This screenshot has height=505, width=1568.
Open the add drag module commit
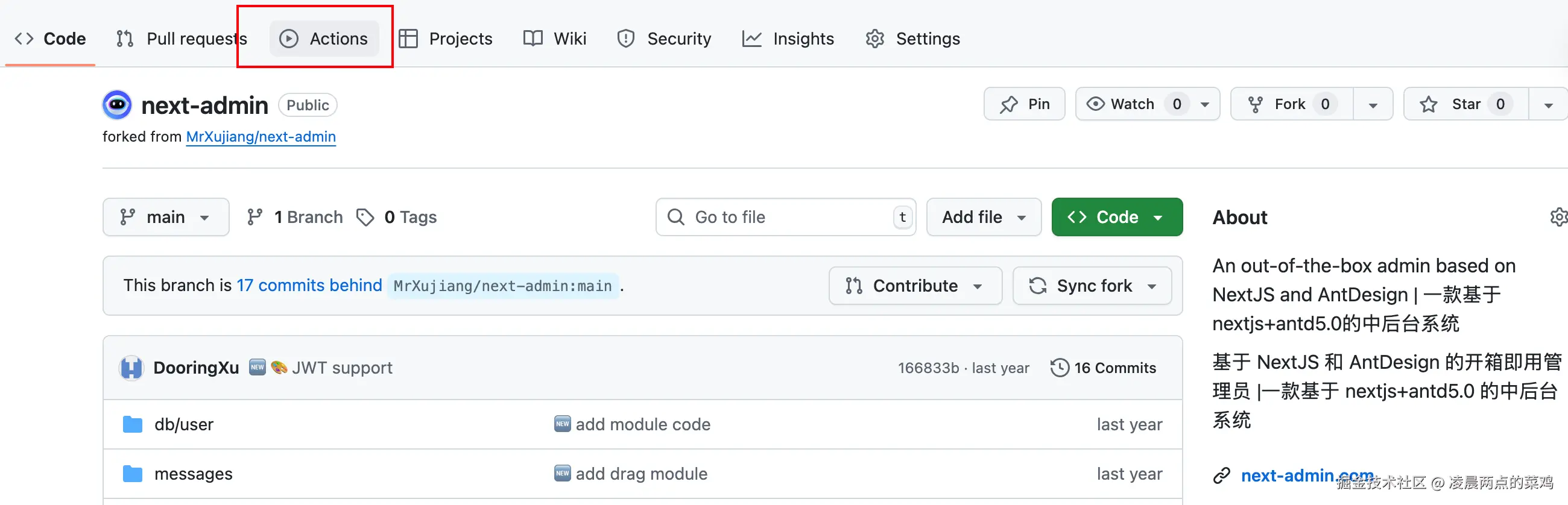point(642,474)
